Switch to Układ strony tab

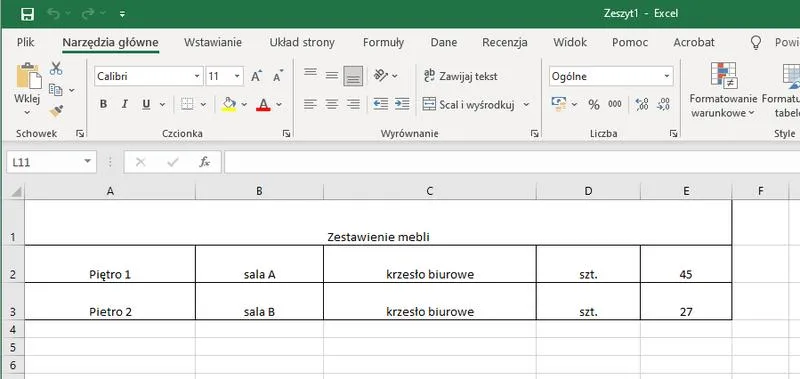point(302,42)
